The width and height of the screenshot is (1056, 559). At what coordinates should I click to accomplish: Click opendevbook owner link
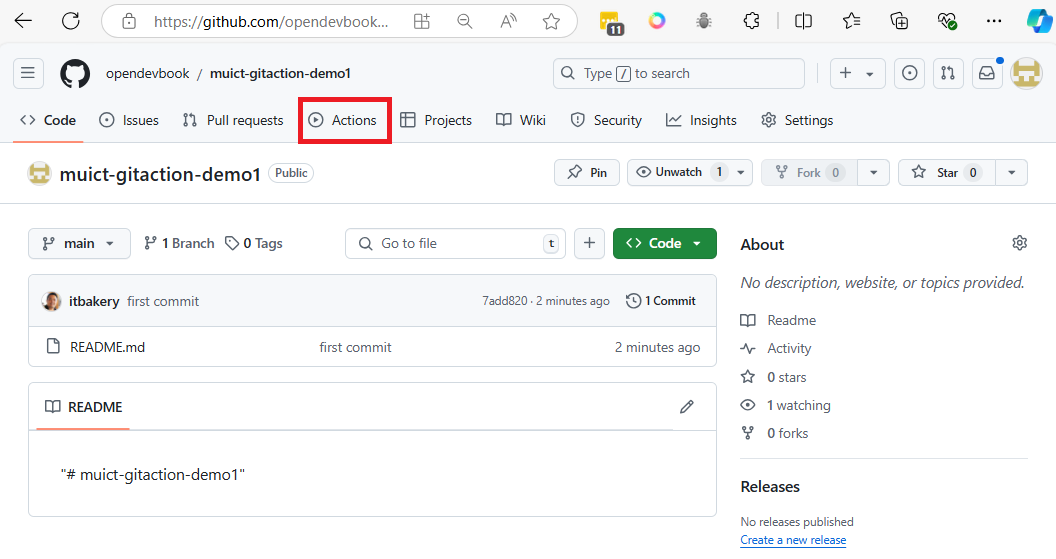point(147,73)
